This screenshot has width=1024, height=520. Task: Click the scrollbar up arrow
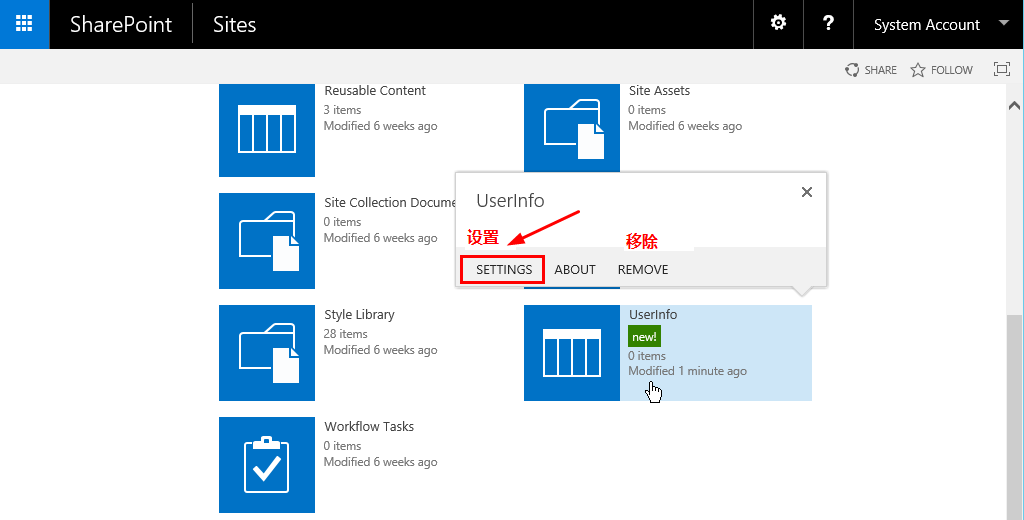[x=1014, y=104]
